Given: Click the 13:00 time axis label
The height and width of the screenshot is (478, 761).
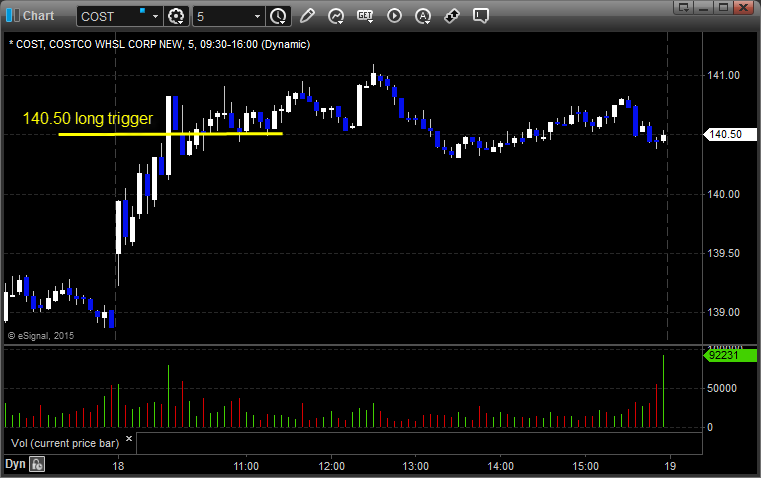Looking at the screenshot, I should 415,466.
